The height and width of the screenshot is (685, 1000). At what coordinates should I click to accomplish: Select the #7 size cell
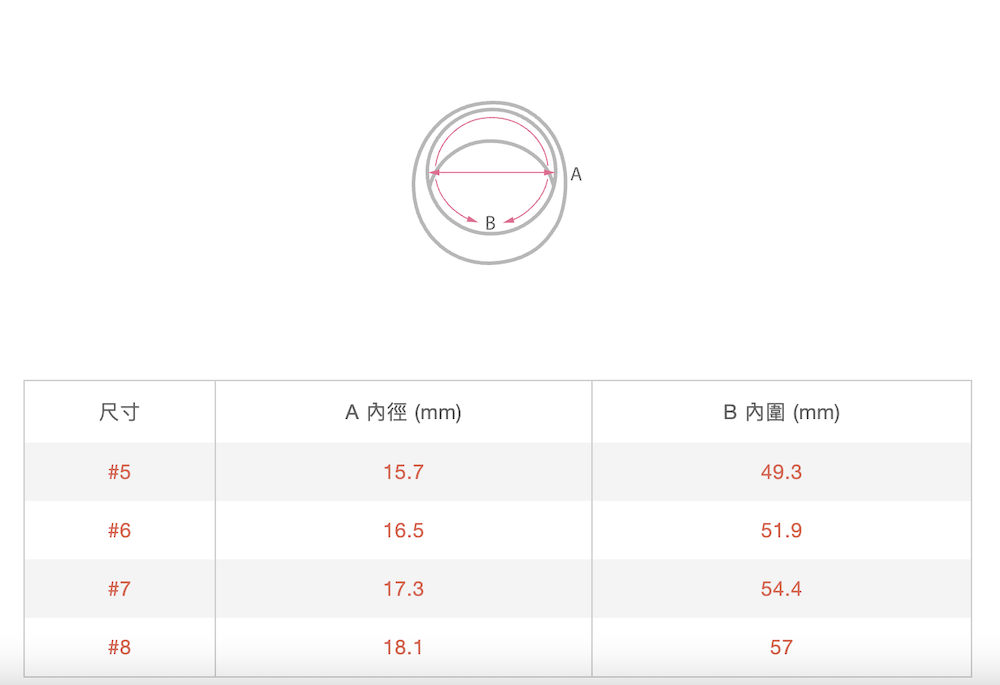(x=119, y=589)
